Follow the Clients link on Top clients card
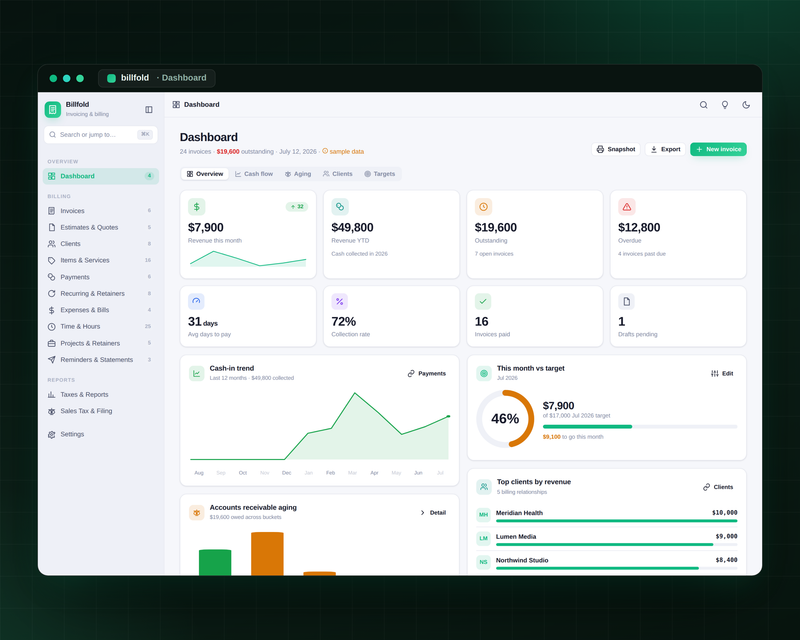Viewport: 800px width, 640px height. pos(718,487)
